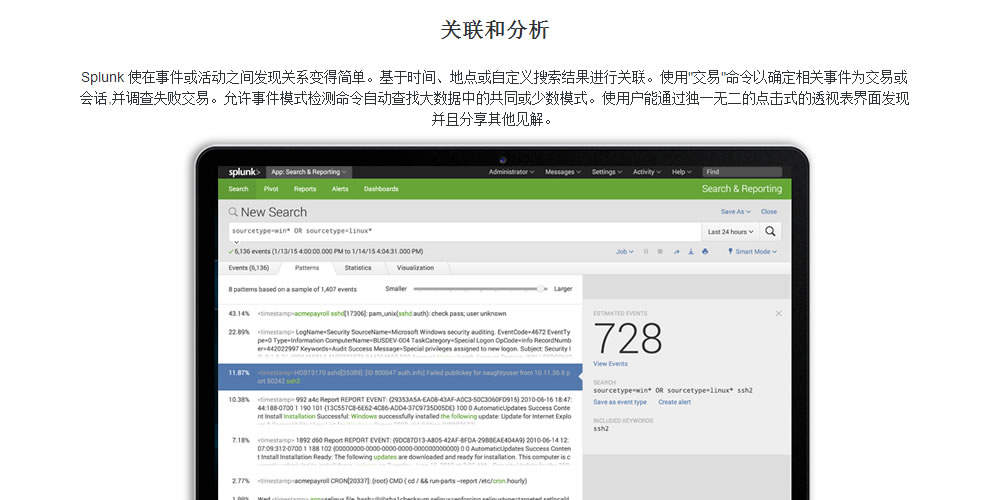Click the Splunk logo
Image resolution: width=1000 pixels, height=500 pixels.
(x=244, y=172)
